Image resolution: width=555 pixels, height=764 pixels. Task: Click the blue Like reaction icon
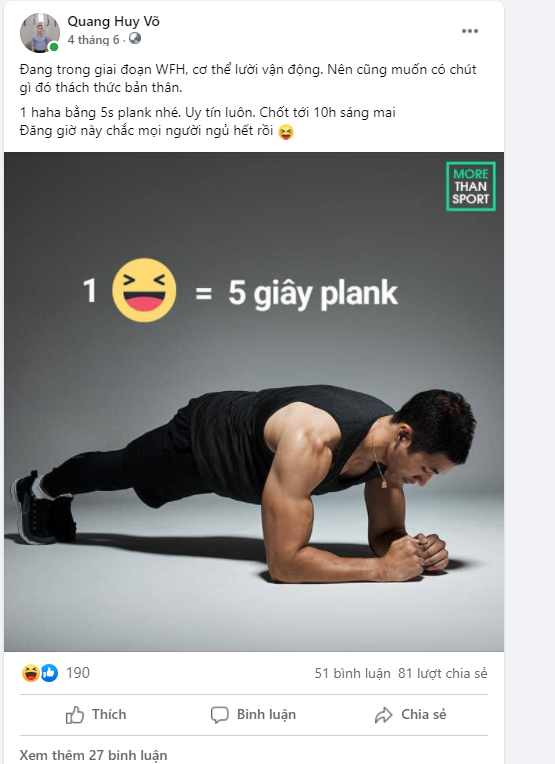(x=49, y=673)
